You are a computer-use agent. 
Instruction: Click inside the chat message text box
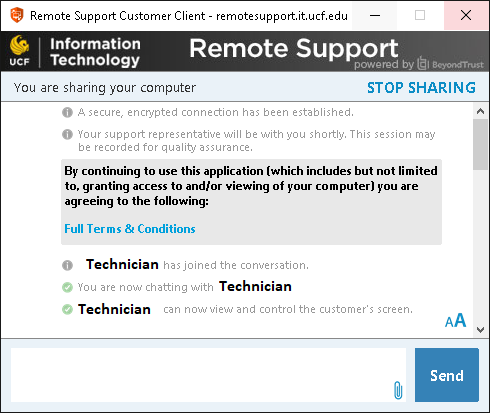point(208,375)
